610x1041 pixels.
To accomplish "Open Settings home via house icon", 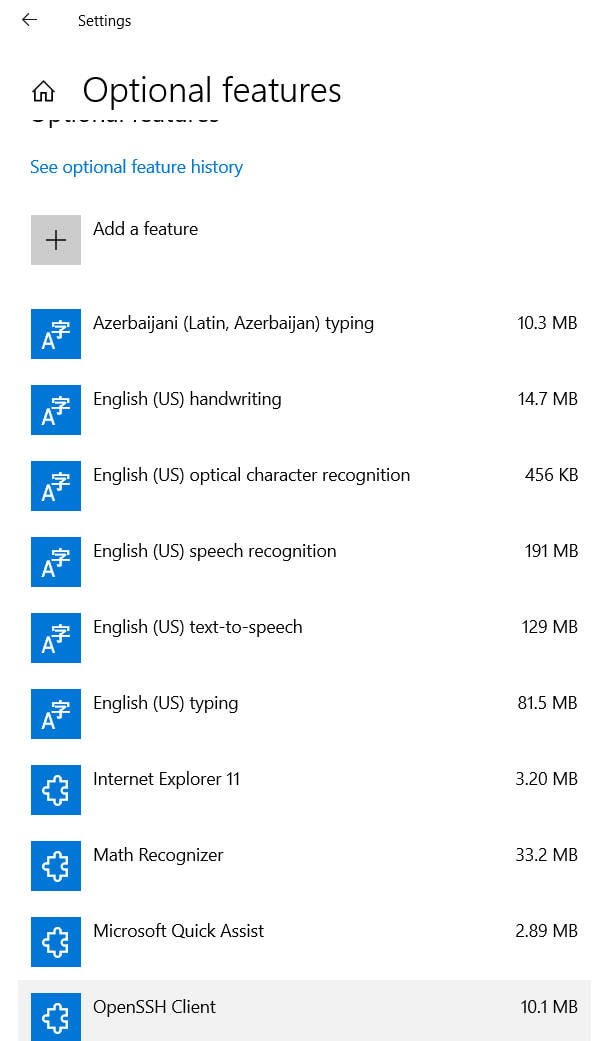I will (44, 91).
